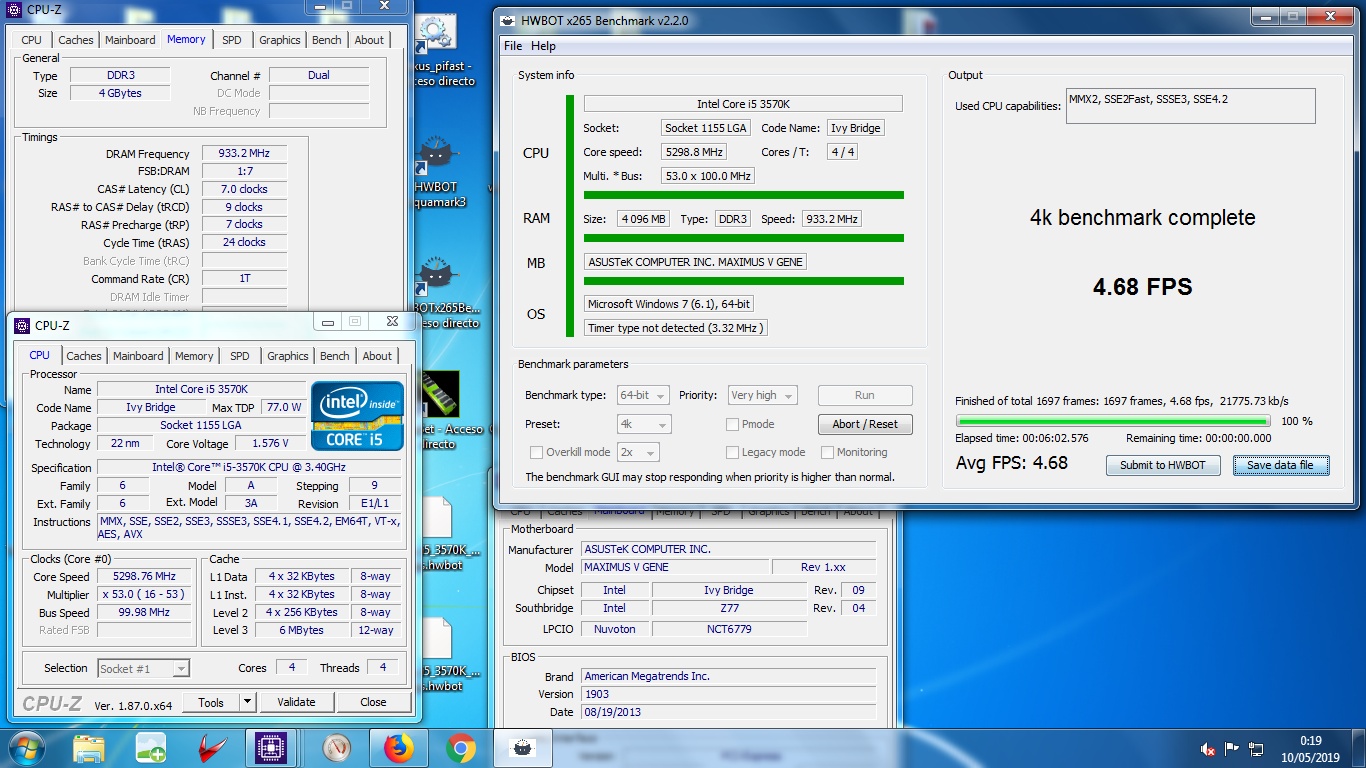Screen dimensions: 1366x768
Task: Open the round gauge icon on the taskbar
Action: pos(337,748)
